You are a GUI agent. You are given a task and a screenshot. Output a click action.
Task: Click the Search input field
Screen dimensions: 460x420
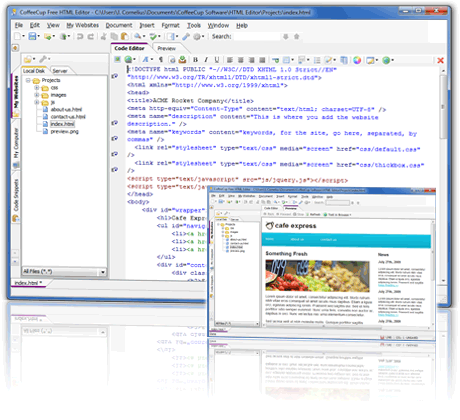coord(257,36)
